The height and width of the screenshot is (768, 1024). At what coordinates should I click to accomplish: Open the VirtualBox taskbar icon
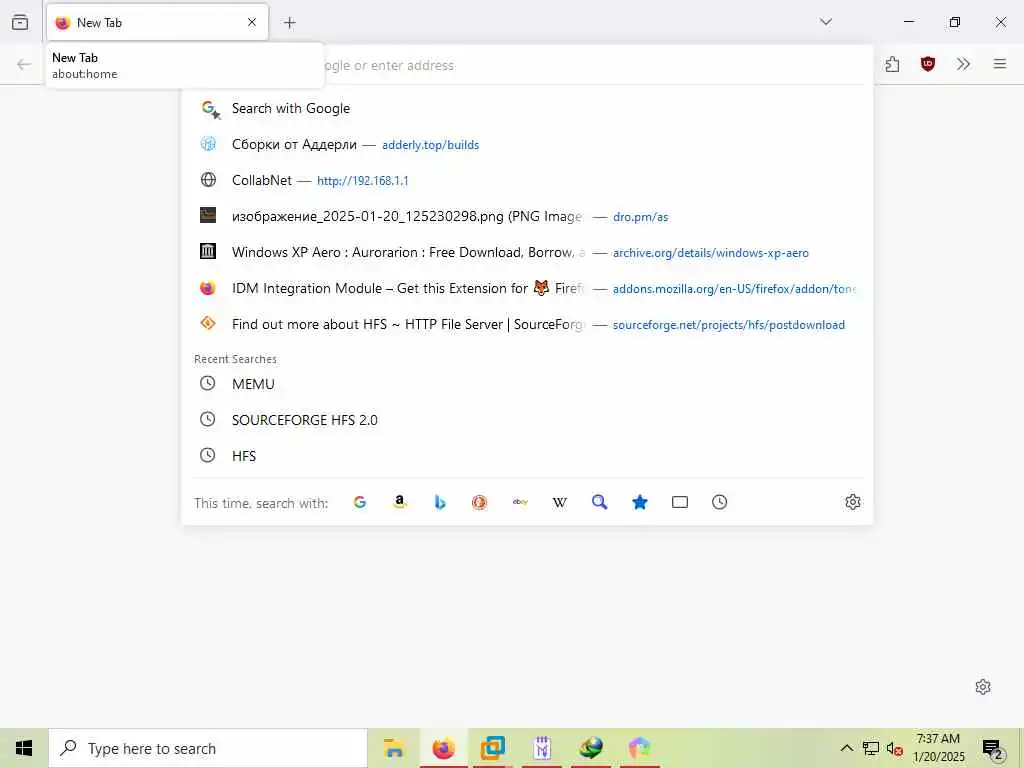click(492, 748)
